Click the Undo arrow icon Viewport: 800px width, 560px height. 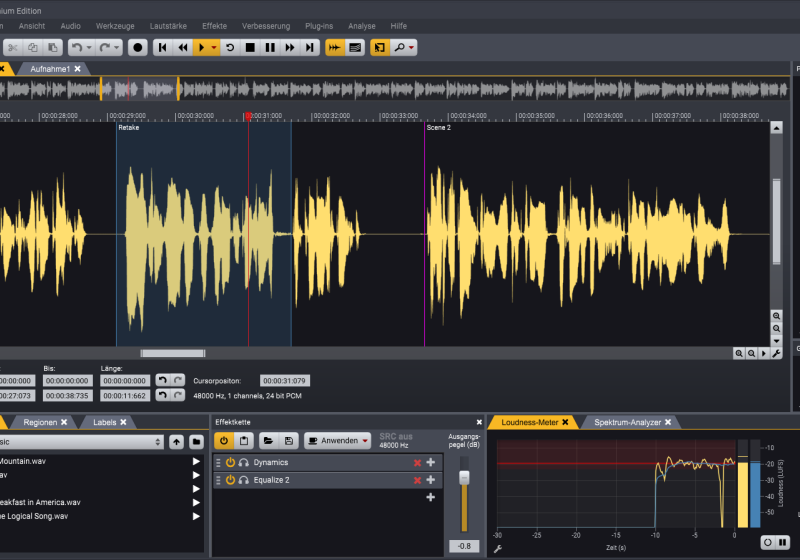(x=77, y=47)
